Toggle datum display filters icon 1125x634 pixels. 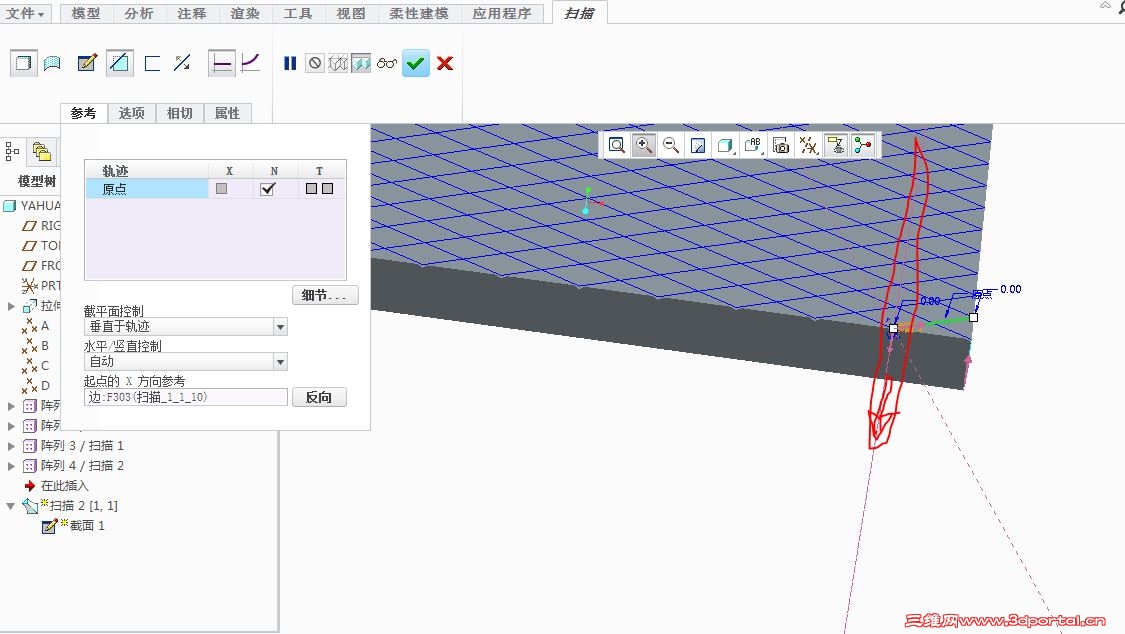[x=809, y=146]
